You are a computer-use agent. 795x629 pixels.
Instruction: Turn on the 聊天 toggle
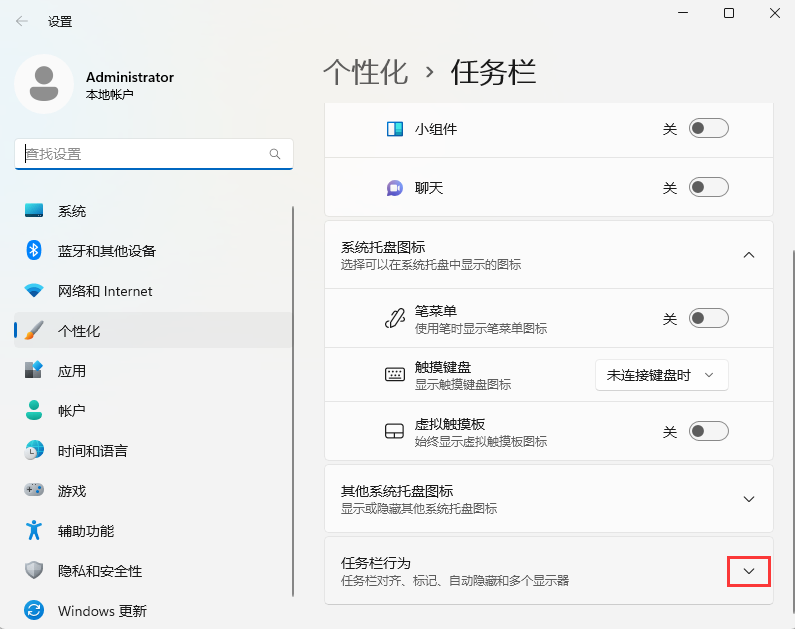(x=708, y=188)
